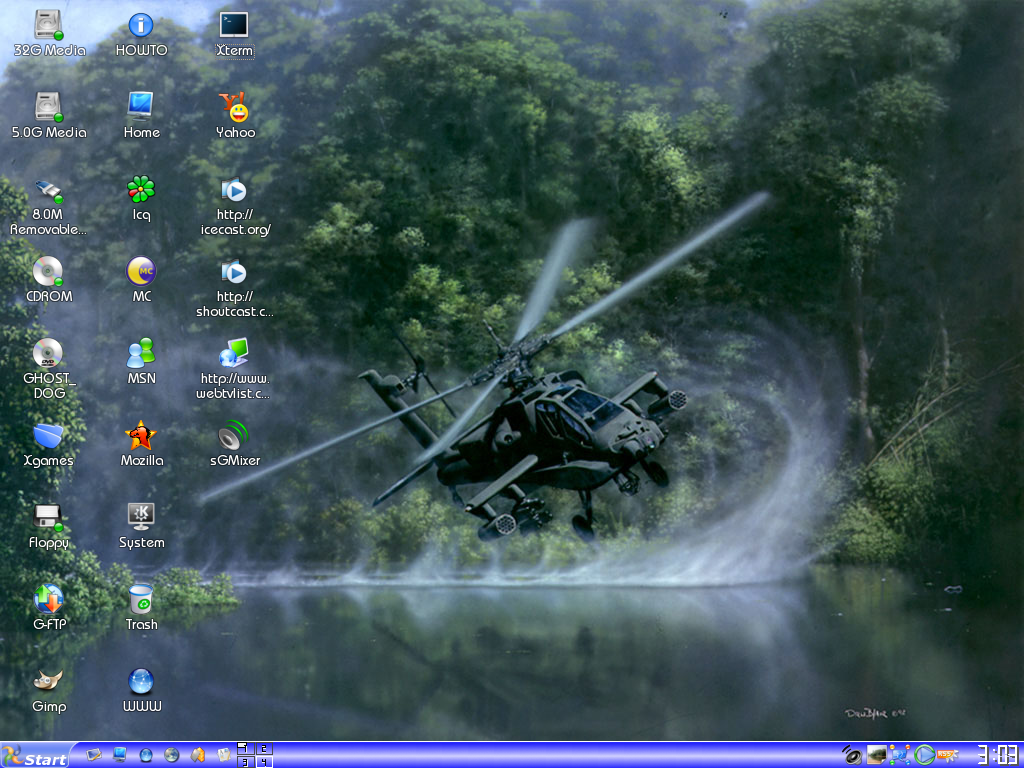This screenshot has width=1024, height=768.
Task: Open the sGMixer audio mixer
Action: 231,440
